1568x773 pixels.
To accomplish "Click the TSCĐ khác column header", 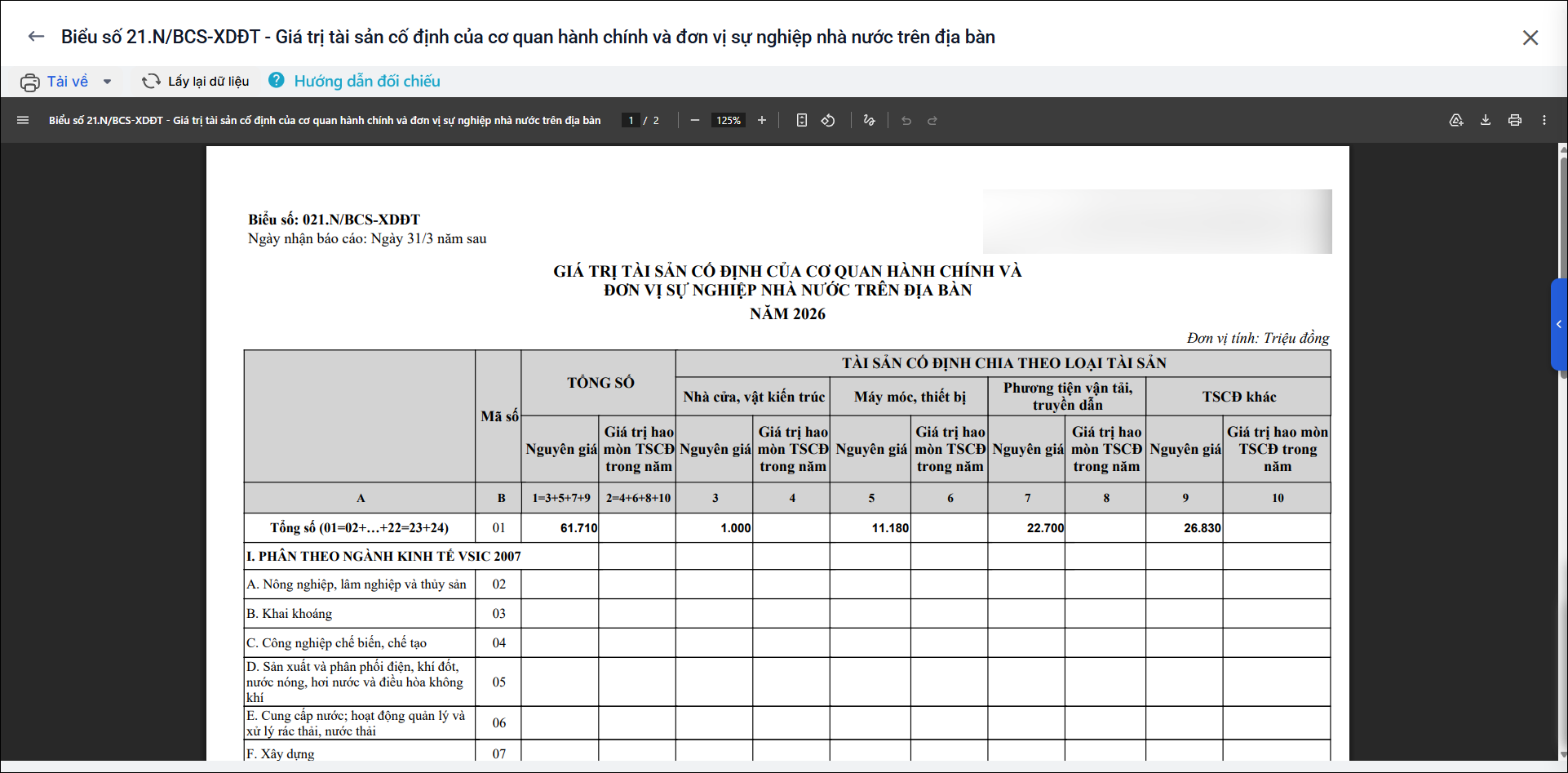I will (x=1238, y=397).
